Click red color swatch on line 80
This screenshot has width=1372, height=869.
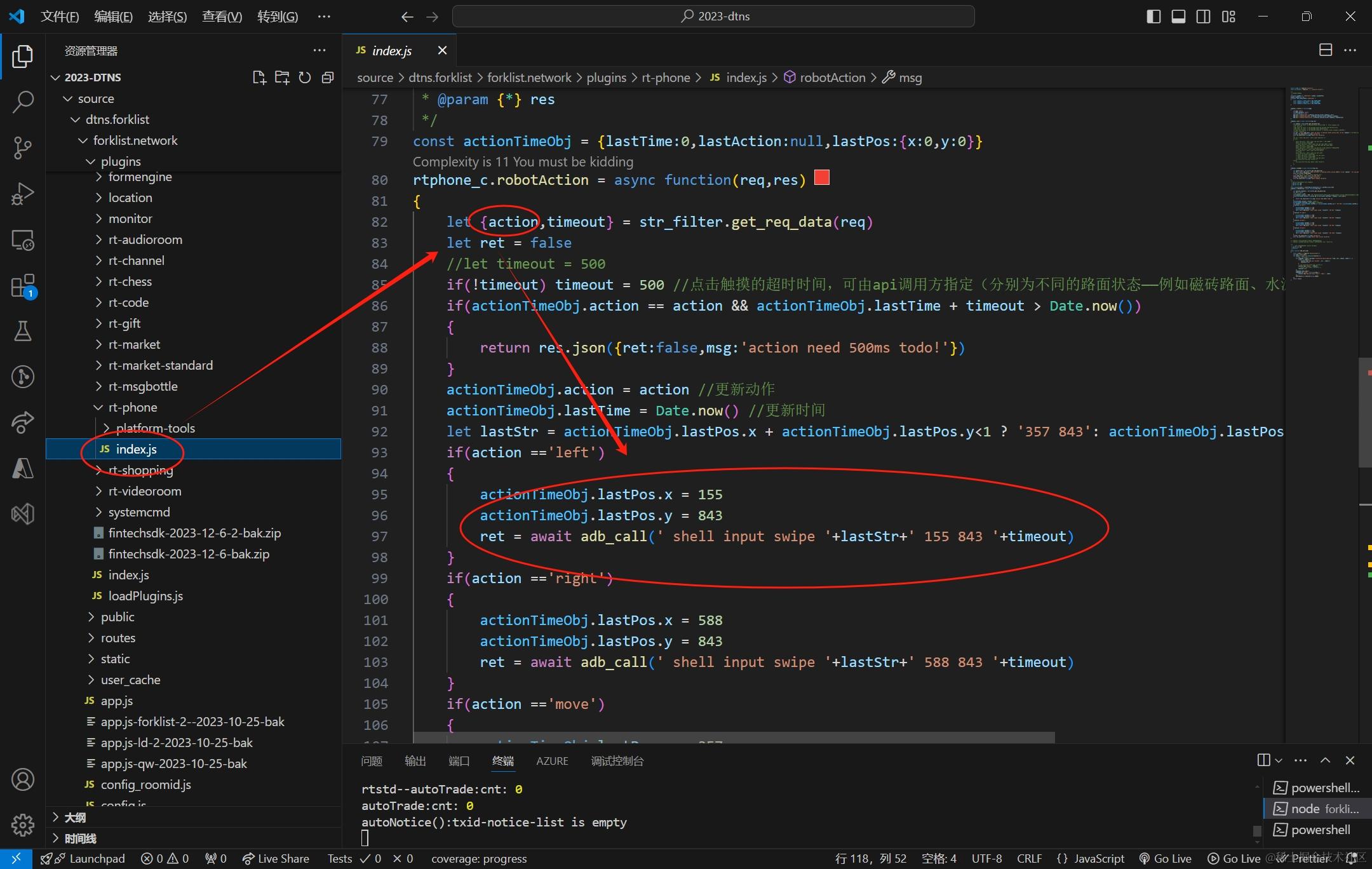click(822, 177)
